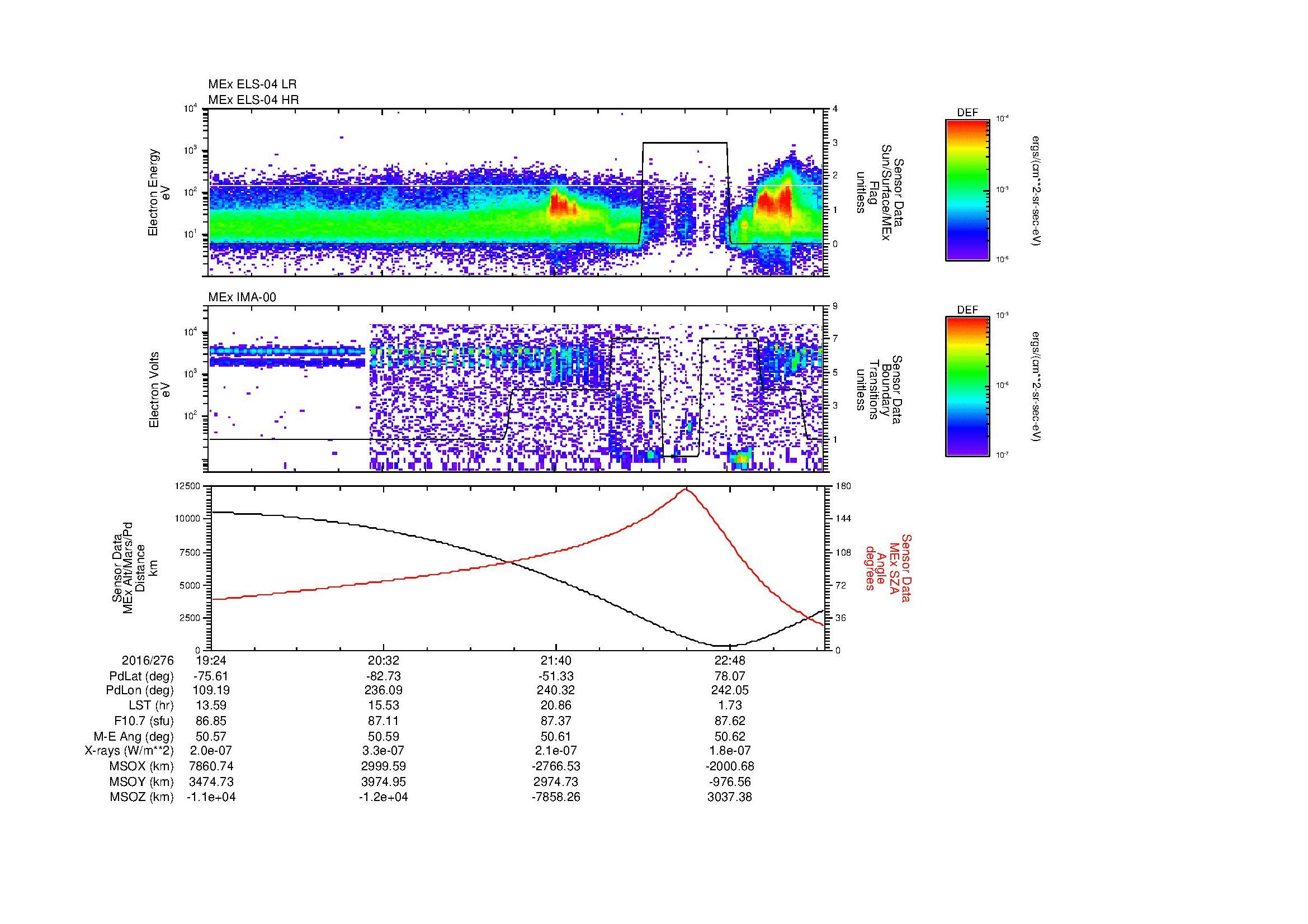
Task: Select the ELS DEF rainbow color bar
Action: click(967, 189)
